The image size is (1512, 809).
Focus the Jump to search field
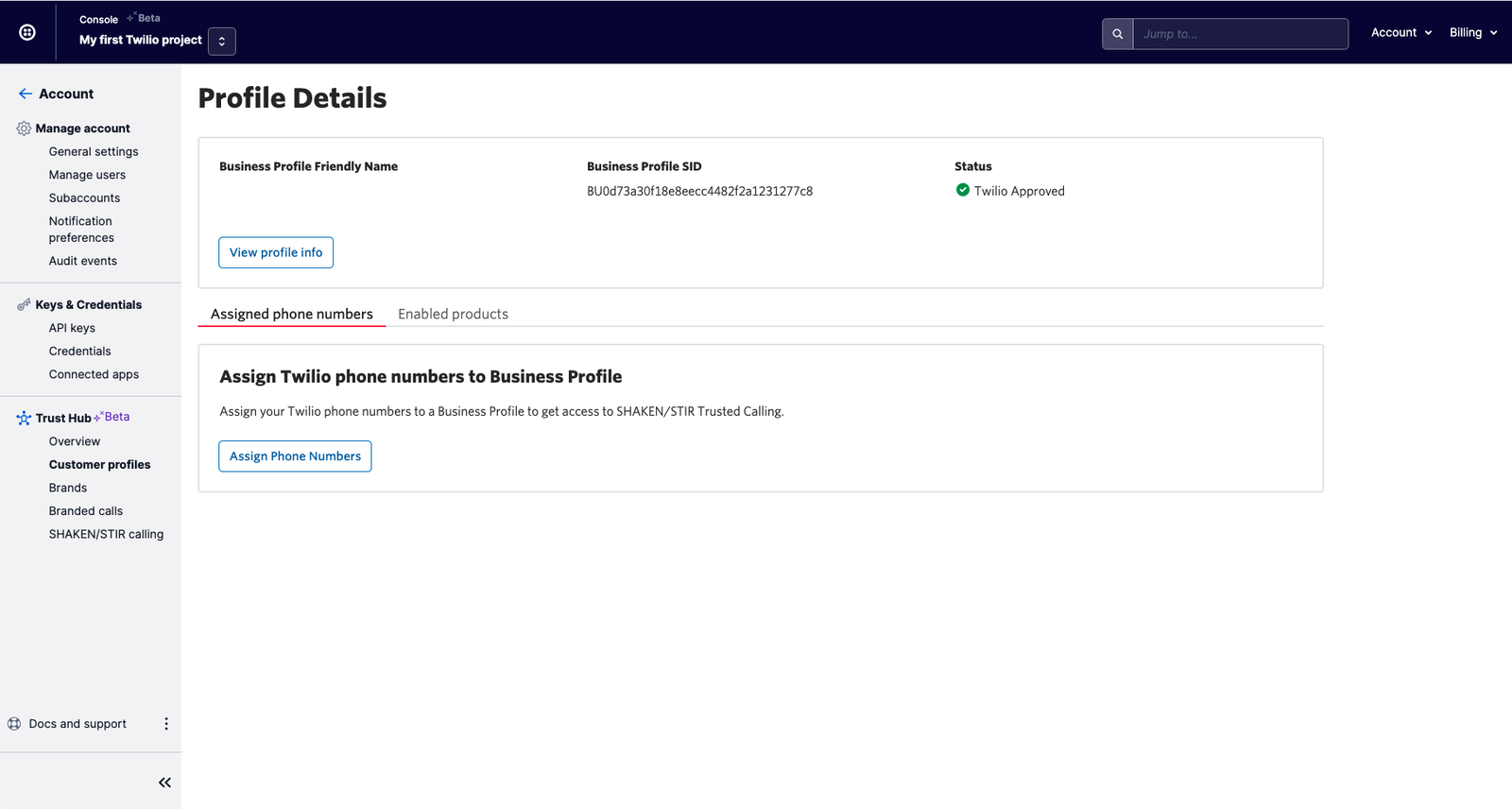(1240, 34)
